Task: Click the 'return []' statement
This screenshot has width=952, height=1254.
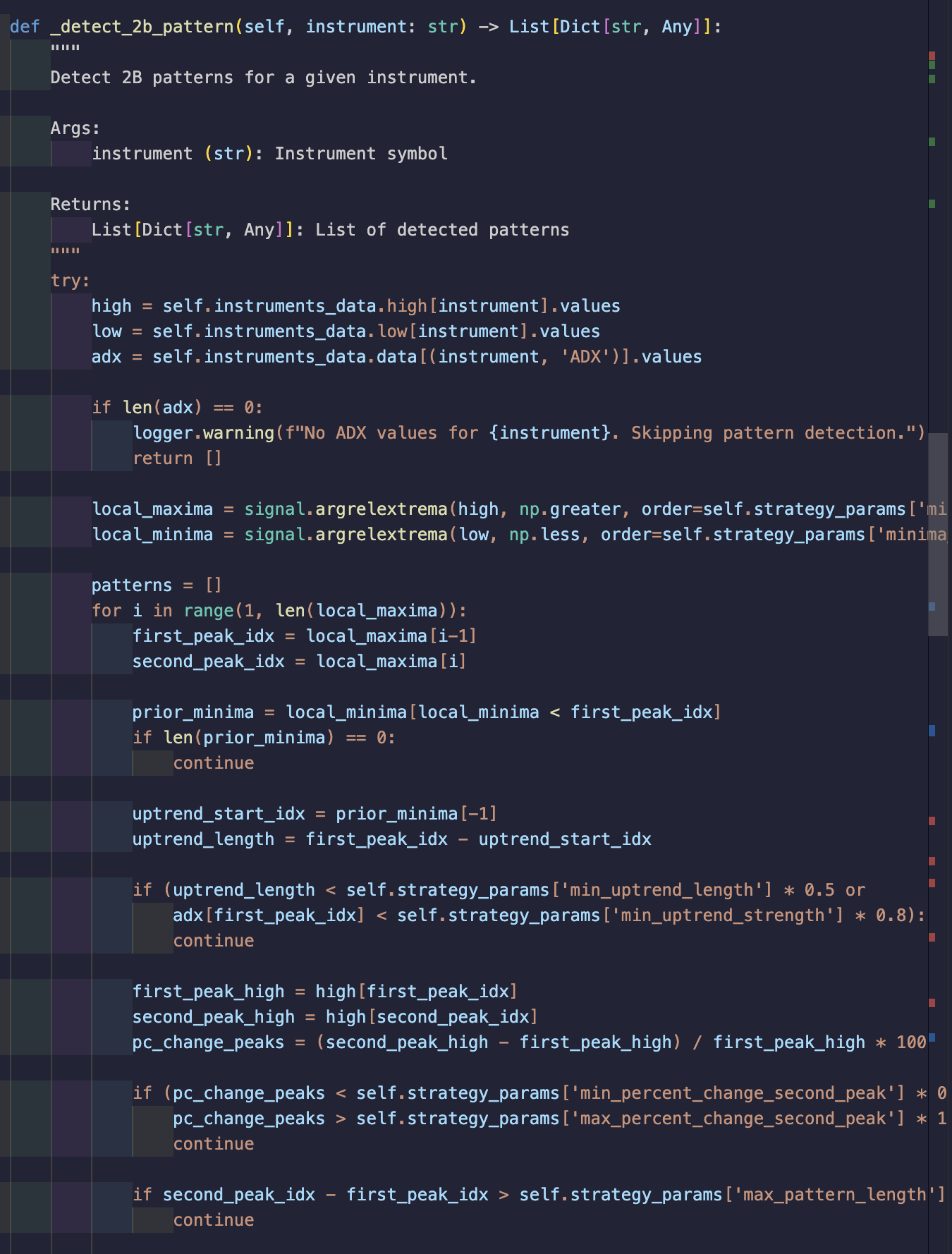Action: point(177,458)
